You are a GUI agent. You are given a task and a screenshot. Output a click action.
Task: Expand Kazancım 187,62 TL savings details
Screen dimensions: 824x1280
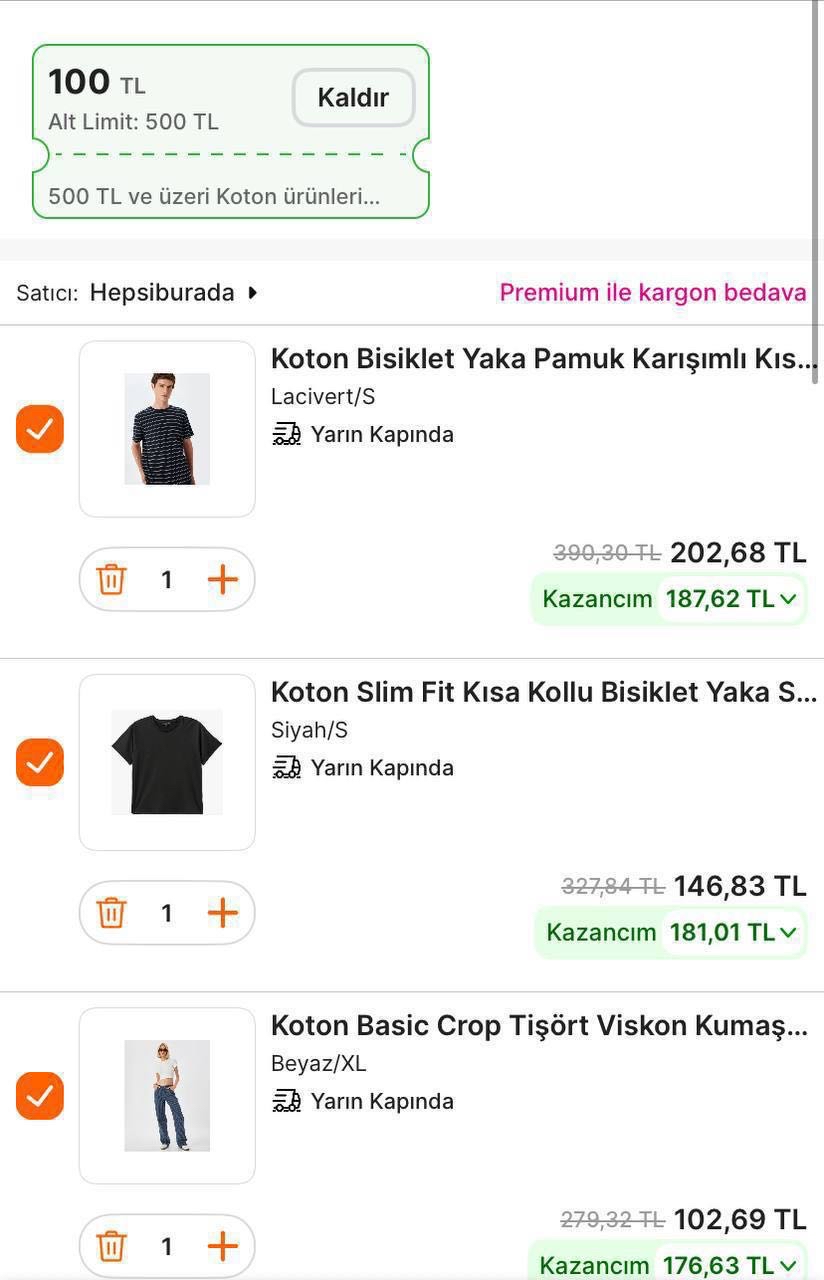click(x=788, y=599)
